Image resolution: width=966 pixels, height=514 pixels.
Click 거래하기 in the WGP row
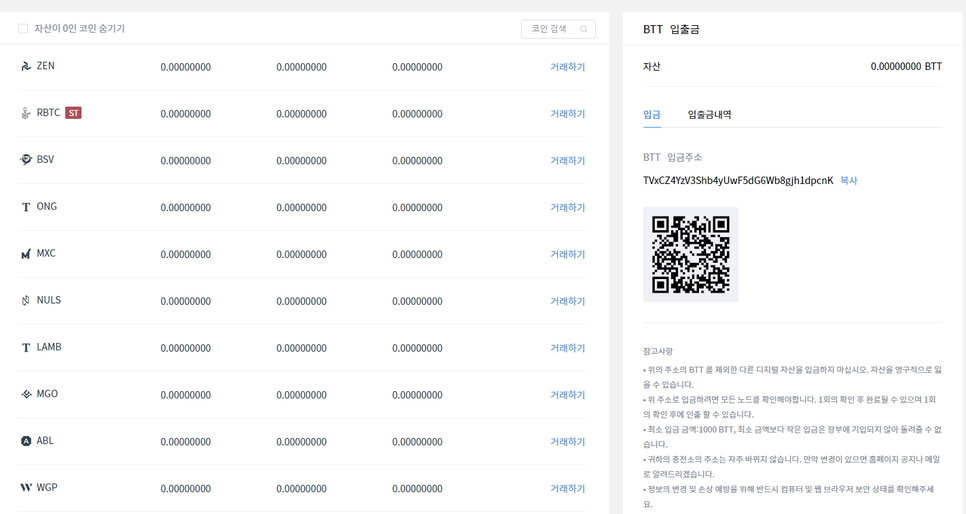(x=567, y=488)
